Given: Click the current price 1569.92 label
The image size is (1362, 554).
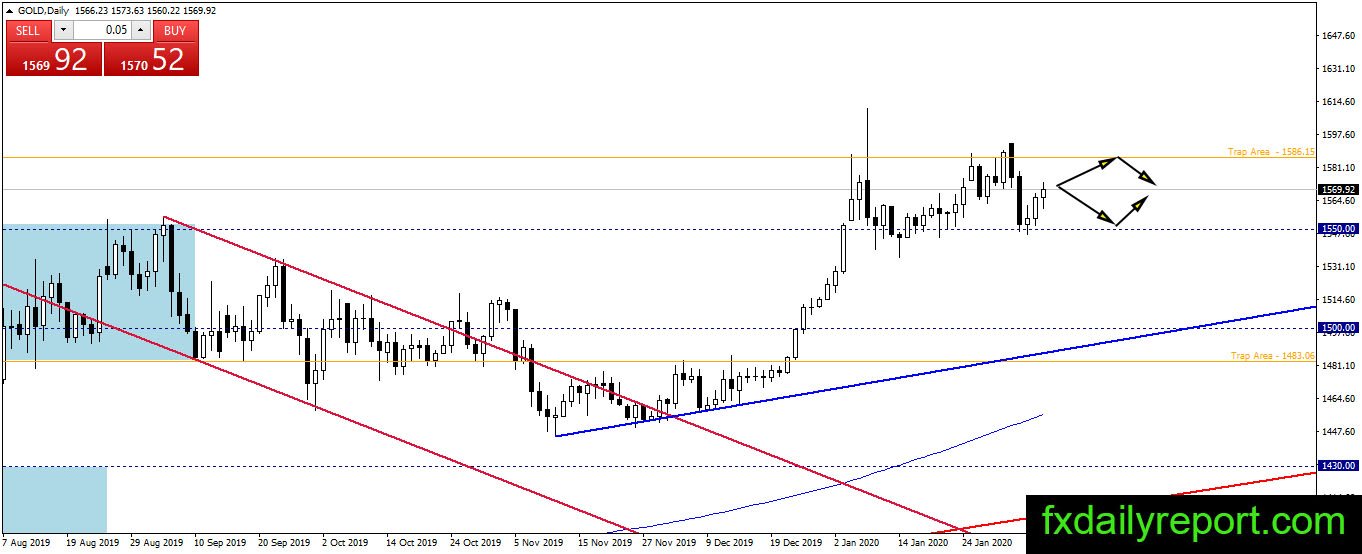Looking at the screenshot, I should pos(1337,189).
